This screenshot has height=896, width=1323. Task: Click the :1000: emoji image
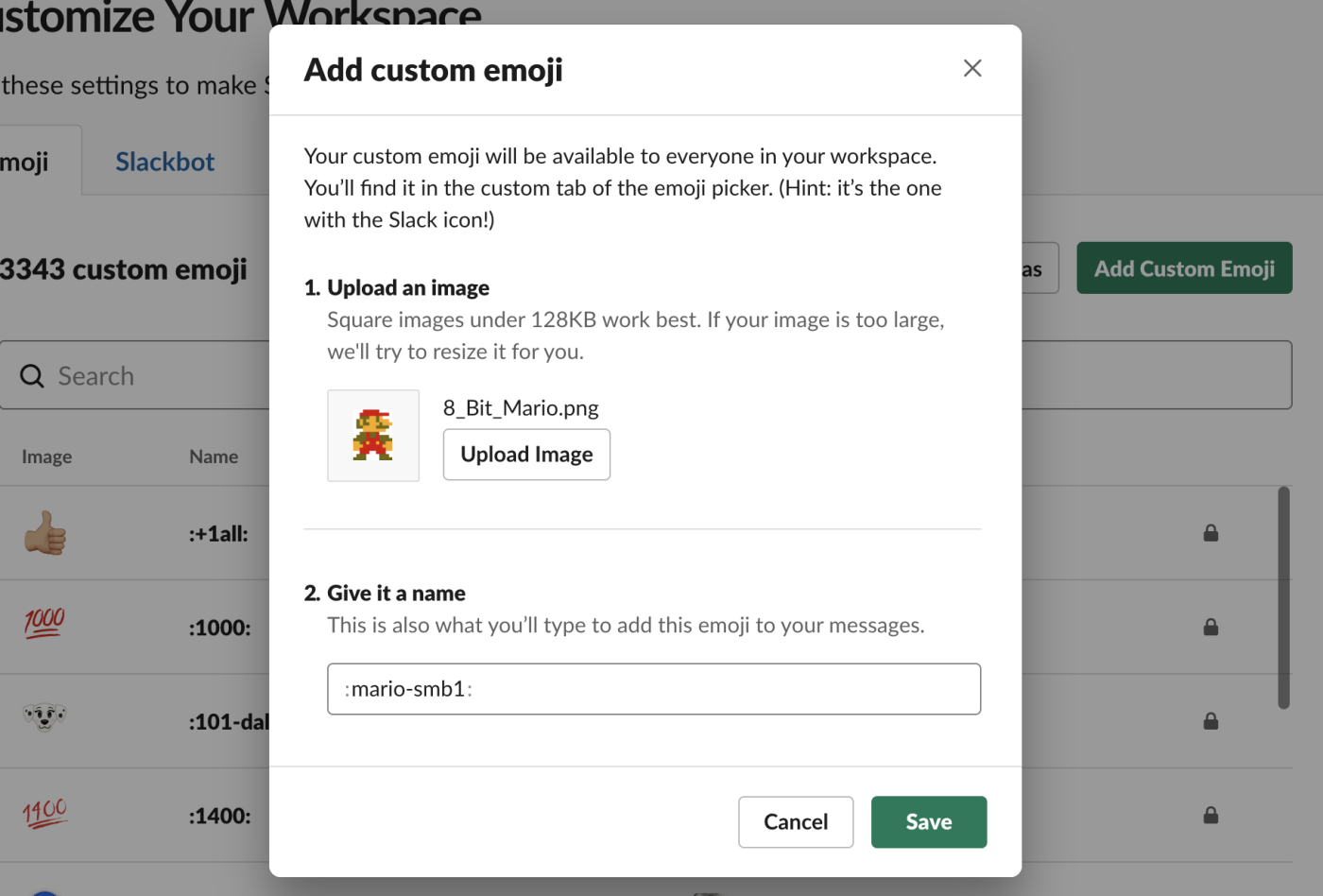coord(43,624)
